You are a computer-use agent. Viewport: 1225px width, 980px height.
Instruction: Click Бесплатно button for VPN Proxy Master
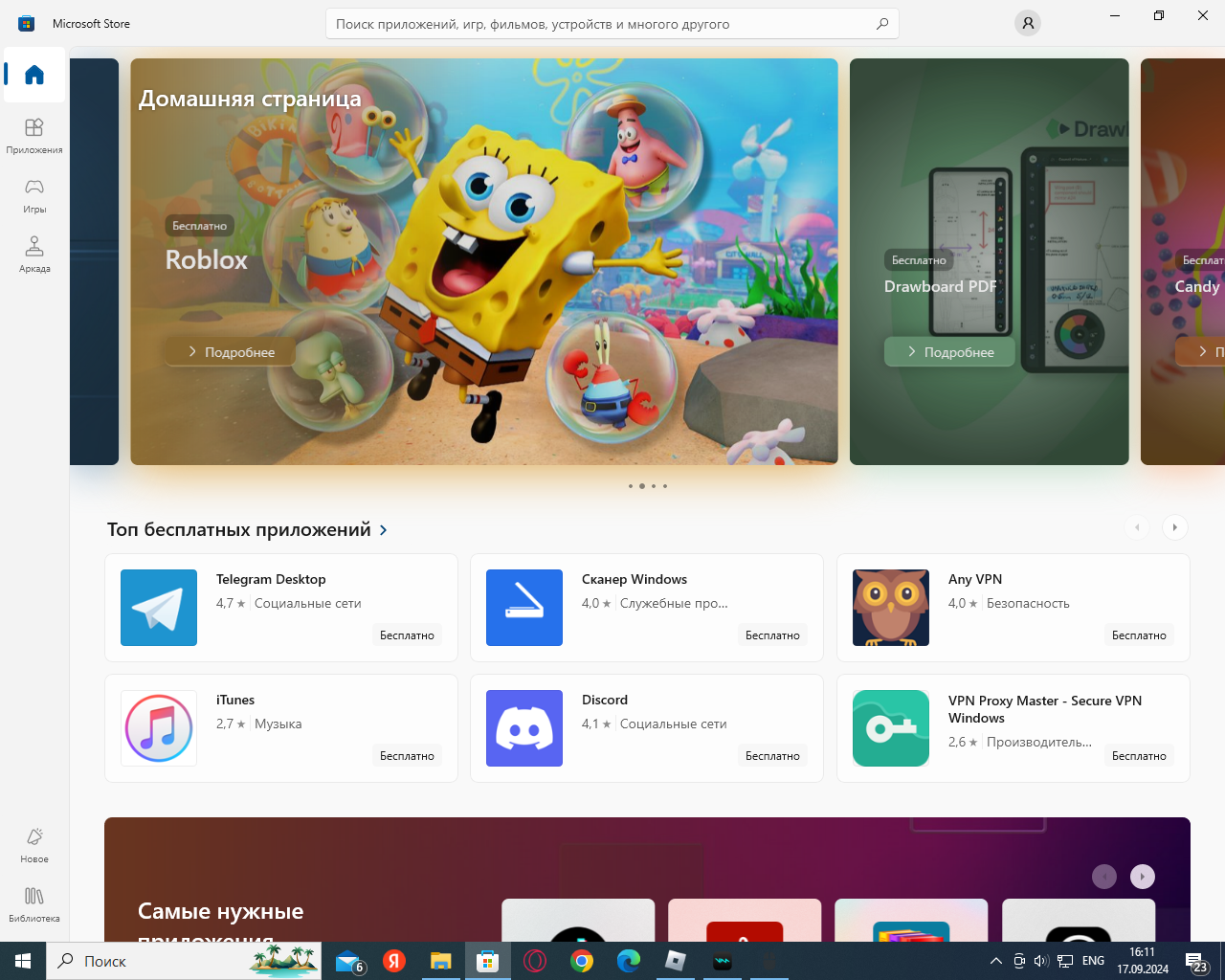pos(1139,756)
